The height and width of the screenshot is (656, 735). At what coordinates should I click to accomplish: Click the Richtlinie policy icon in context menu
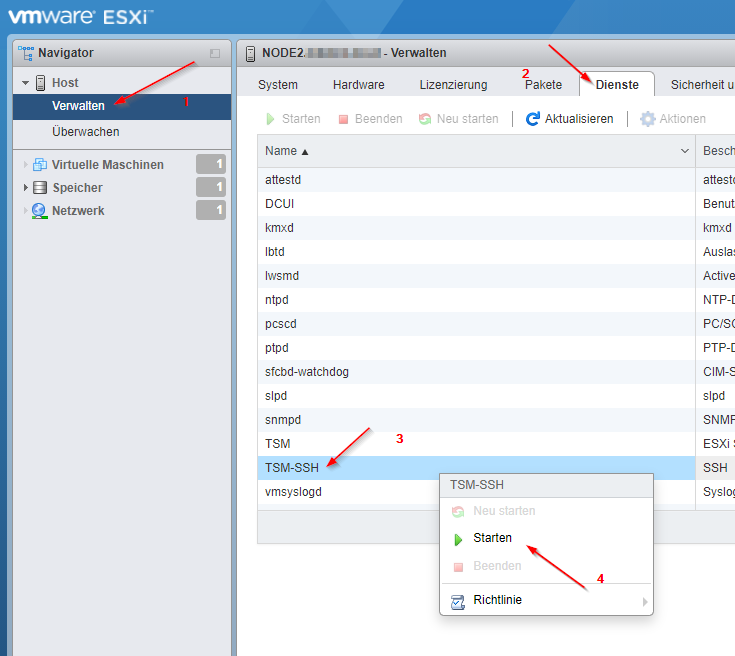click(x=458, y=602)
